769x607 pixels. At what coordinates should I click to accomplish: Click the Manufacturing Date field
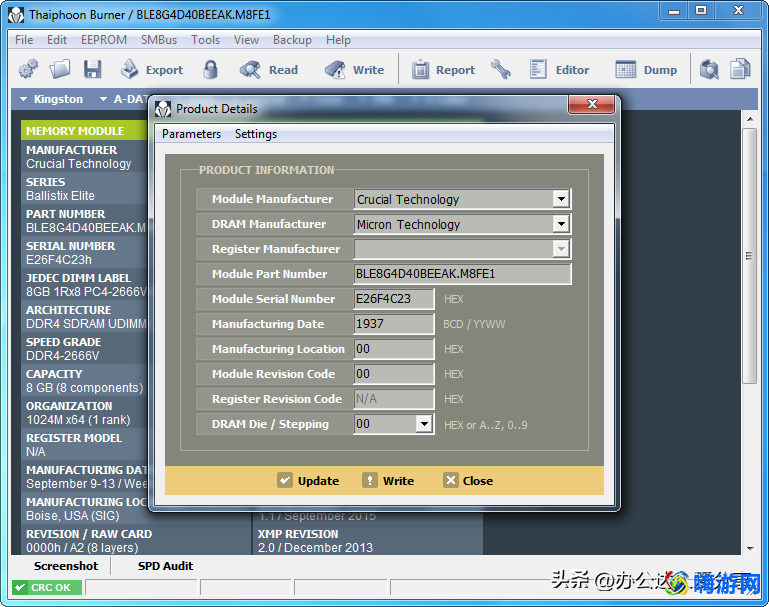(394, 324)
